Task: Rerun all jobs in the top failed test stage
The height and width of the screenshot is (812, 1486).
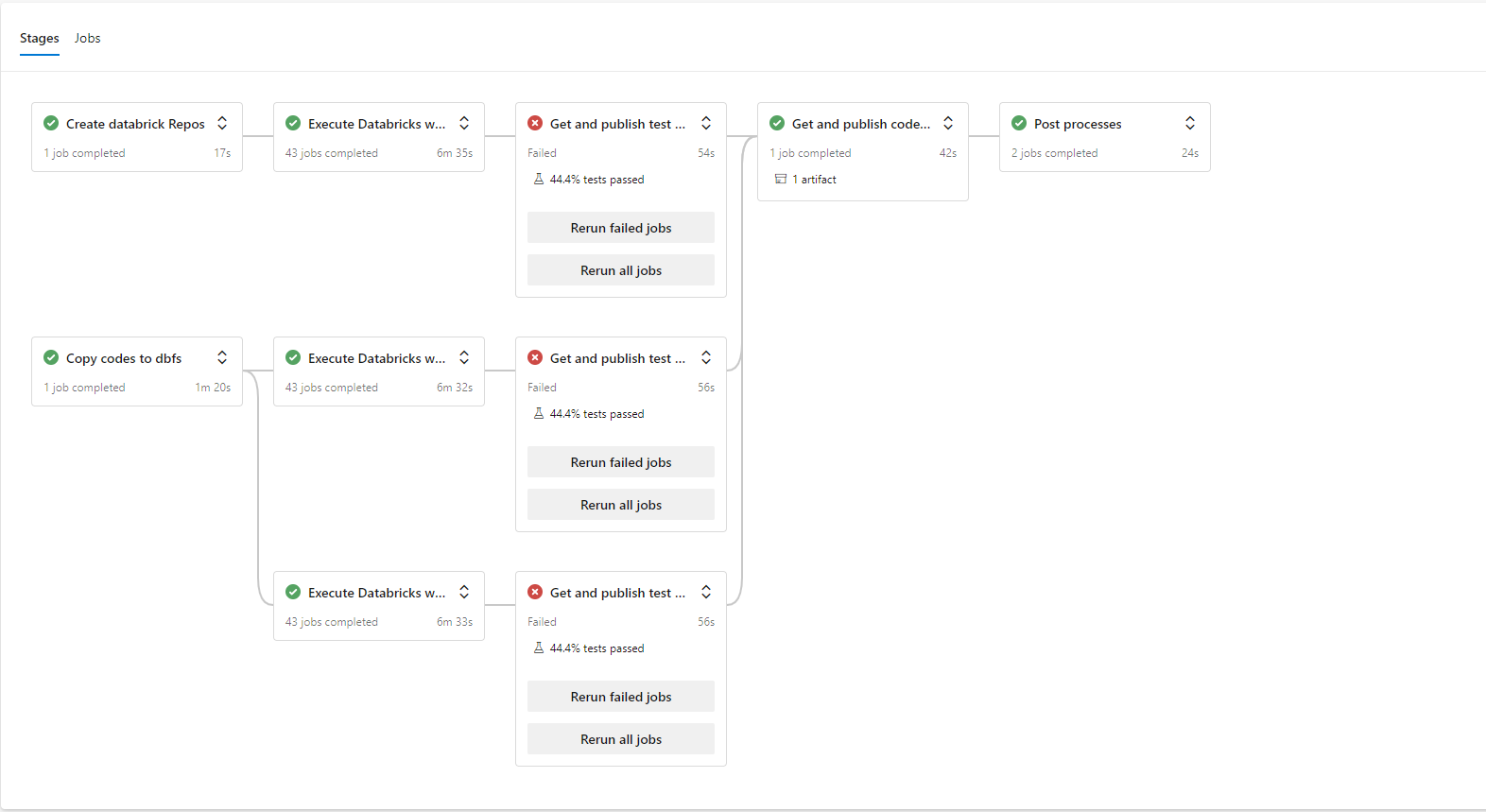Action: (621, 270)
